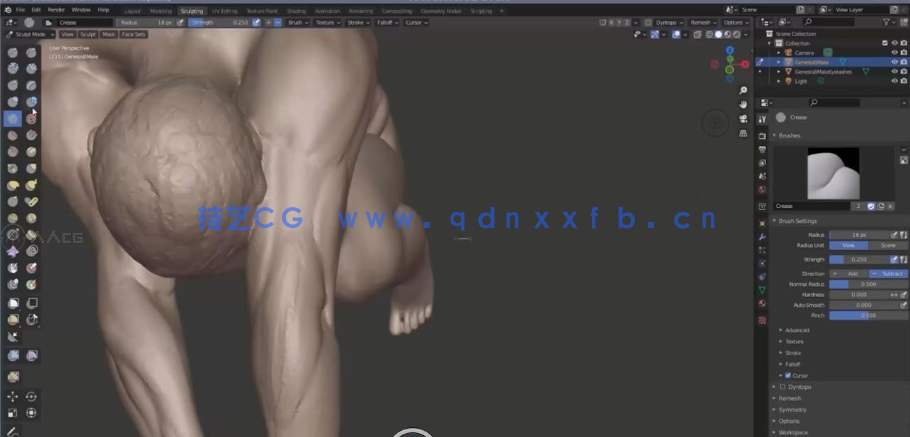The height and width of the screenshot is (437, 910).
Task: Select the Draw Sharp brush
Action: click(x=31, y=53)
